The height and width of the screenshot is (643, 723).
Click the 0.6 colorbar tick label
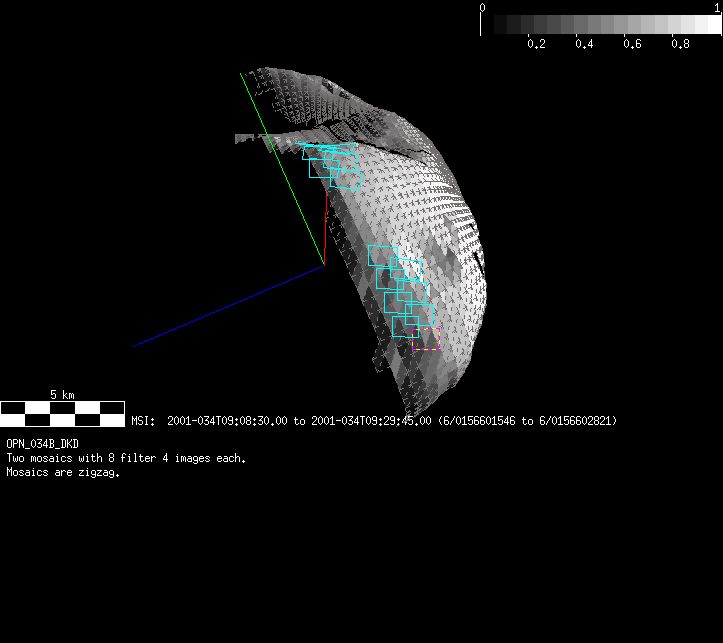[x=632, y=45]
